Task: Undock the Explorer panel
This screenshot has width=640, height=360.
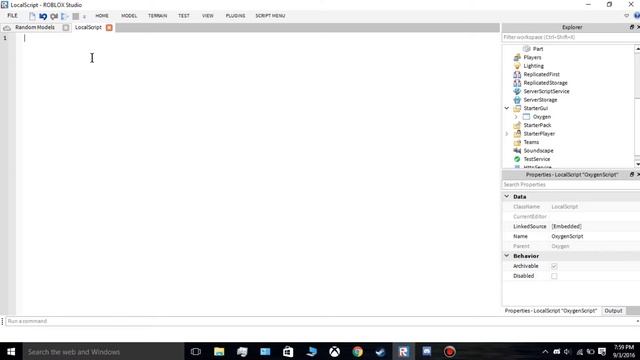Action: click(632, 27)
